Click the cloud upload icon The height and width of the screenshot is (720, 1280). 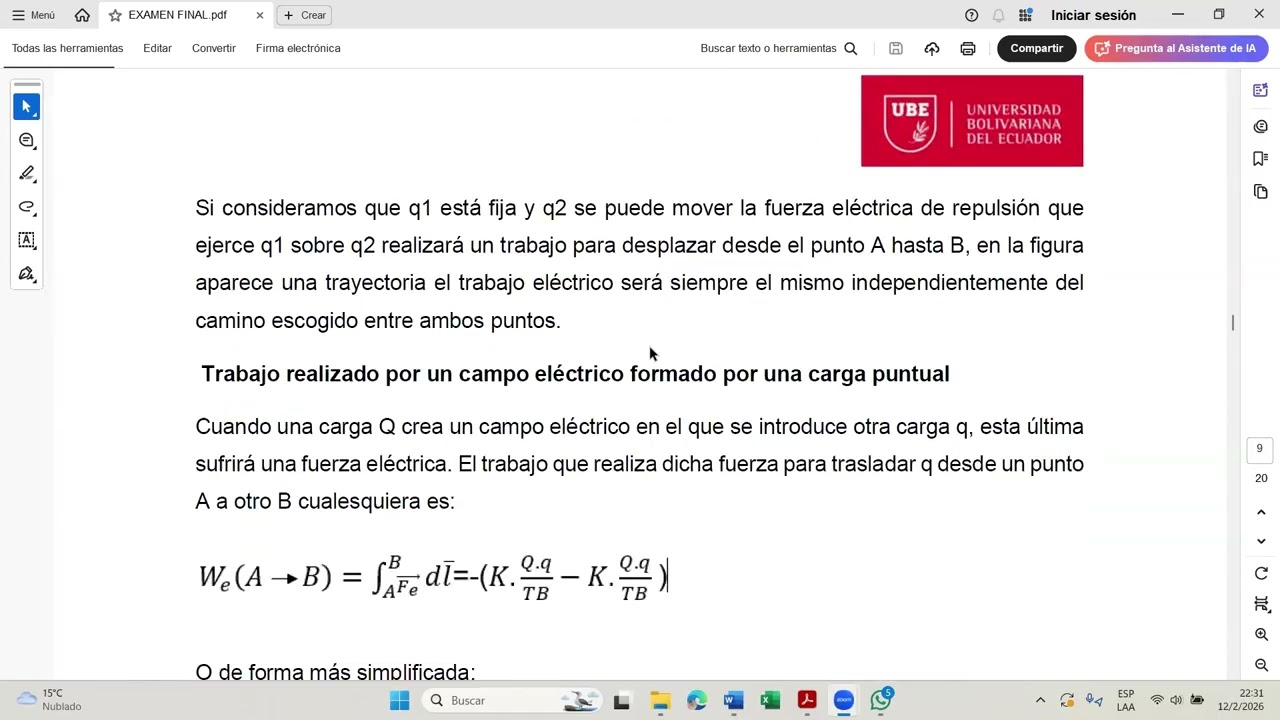coord(932,48)
